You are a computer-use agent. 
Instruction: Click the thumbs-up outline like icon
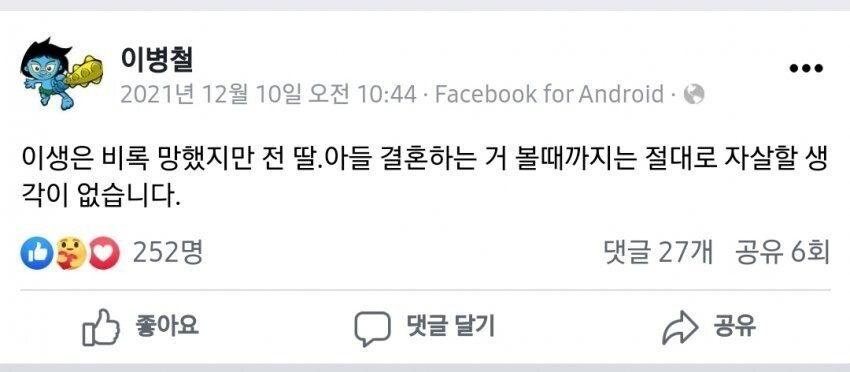coord(101,328)
